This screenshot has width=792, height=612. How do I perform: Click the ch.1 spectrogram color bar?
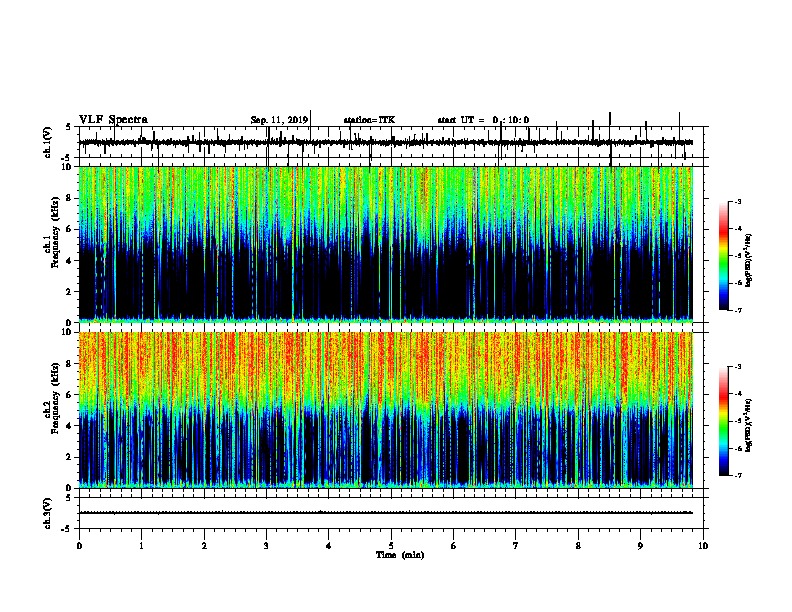[x=723, y=256]
